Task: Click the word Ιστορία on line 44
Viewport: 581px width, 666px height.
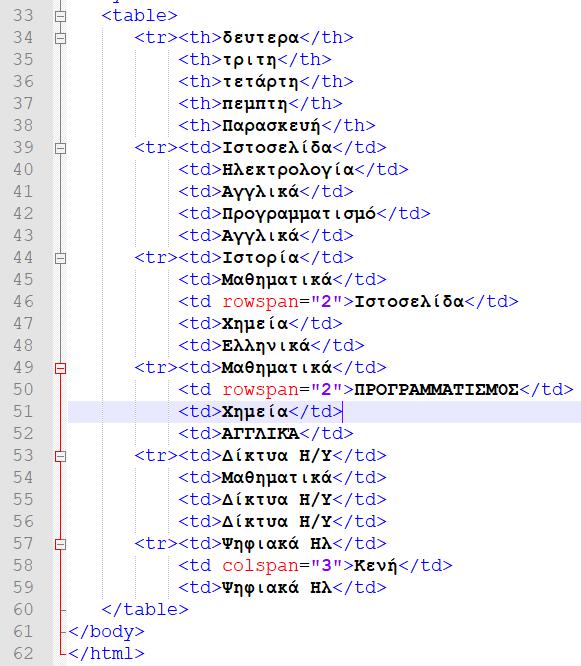Action: (261, 258)
